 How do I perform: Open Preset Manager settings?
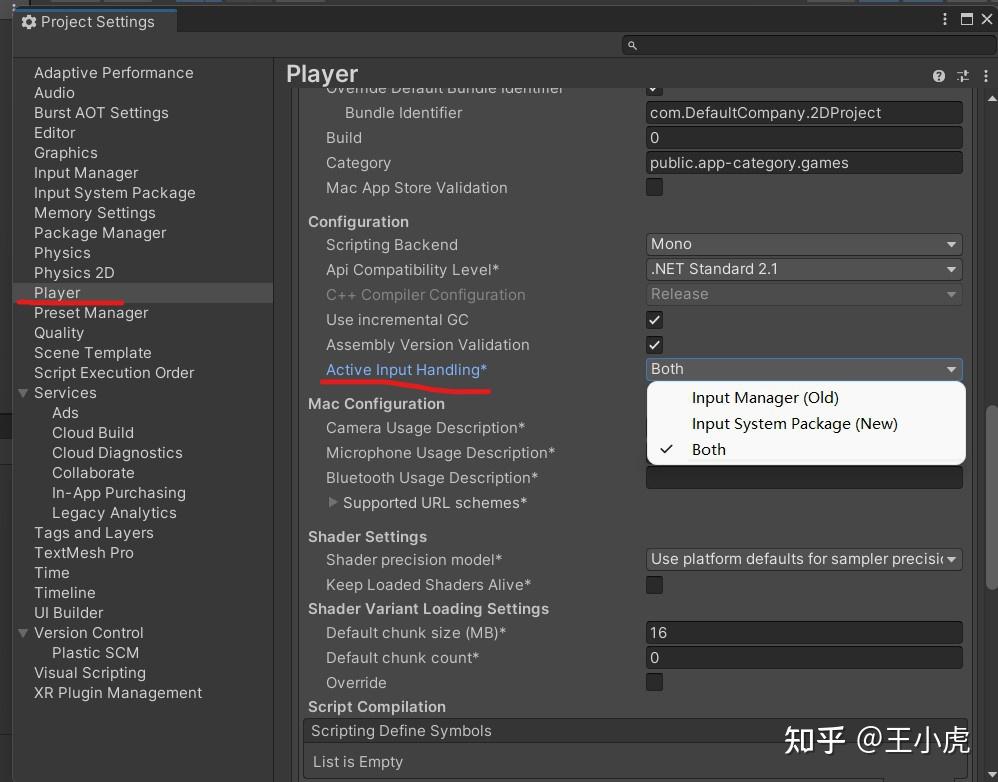click(x=91, y=312)
